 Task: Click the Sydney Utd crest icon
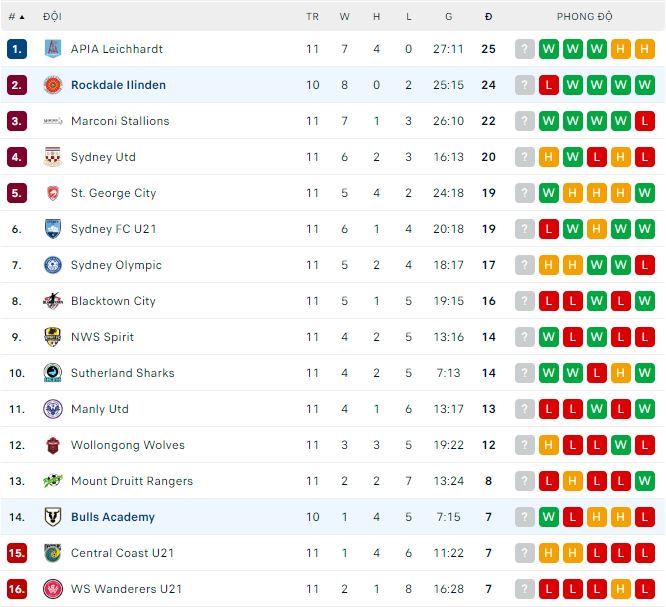(x=53, y=157)
